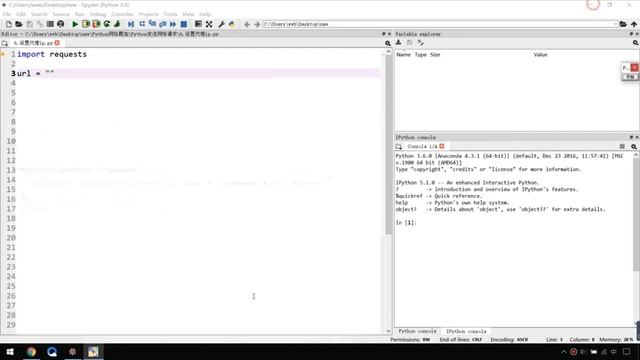Open the Search menu
Screen dimensions: 640x360
click(x=39, y=14)
